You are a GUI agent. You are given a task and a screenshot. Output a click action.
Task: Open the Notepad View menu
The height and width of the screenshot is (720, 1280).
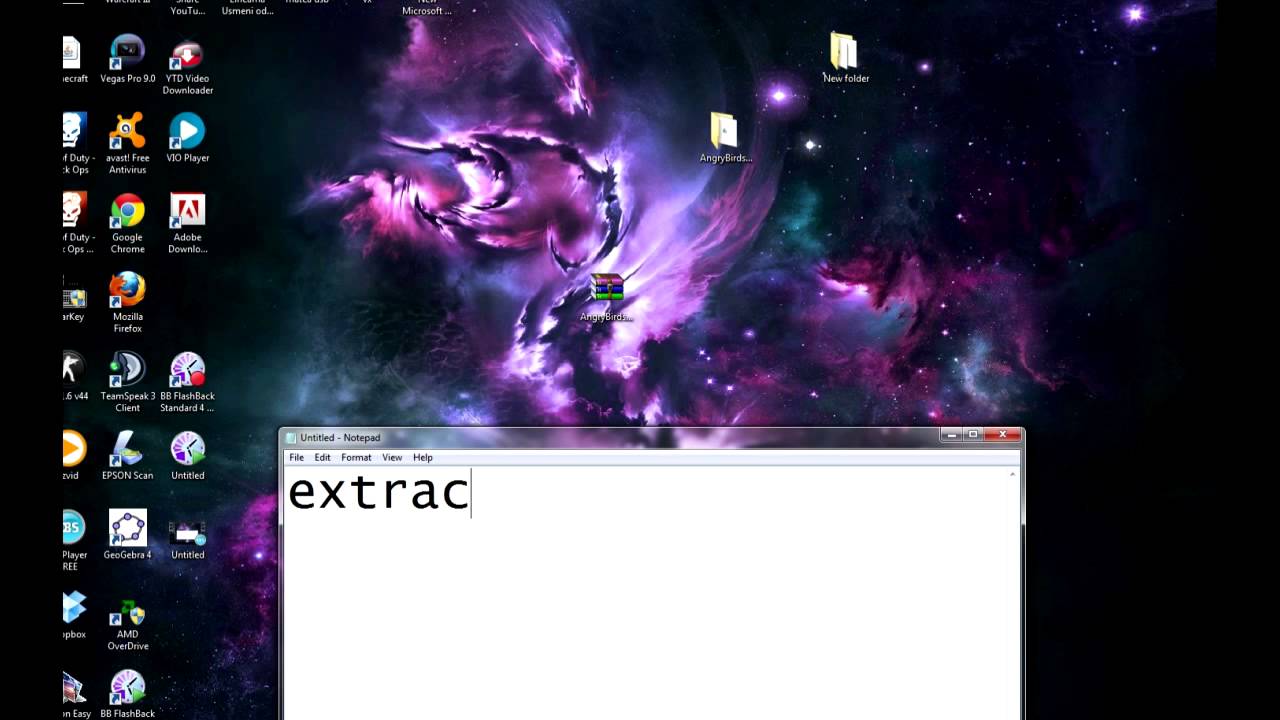coord(392,458)
